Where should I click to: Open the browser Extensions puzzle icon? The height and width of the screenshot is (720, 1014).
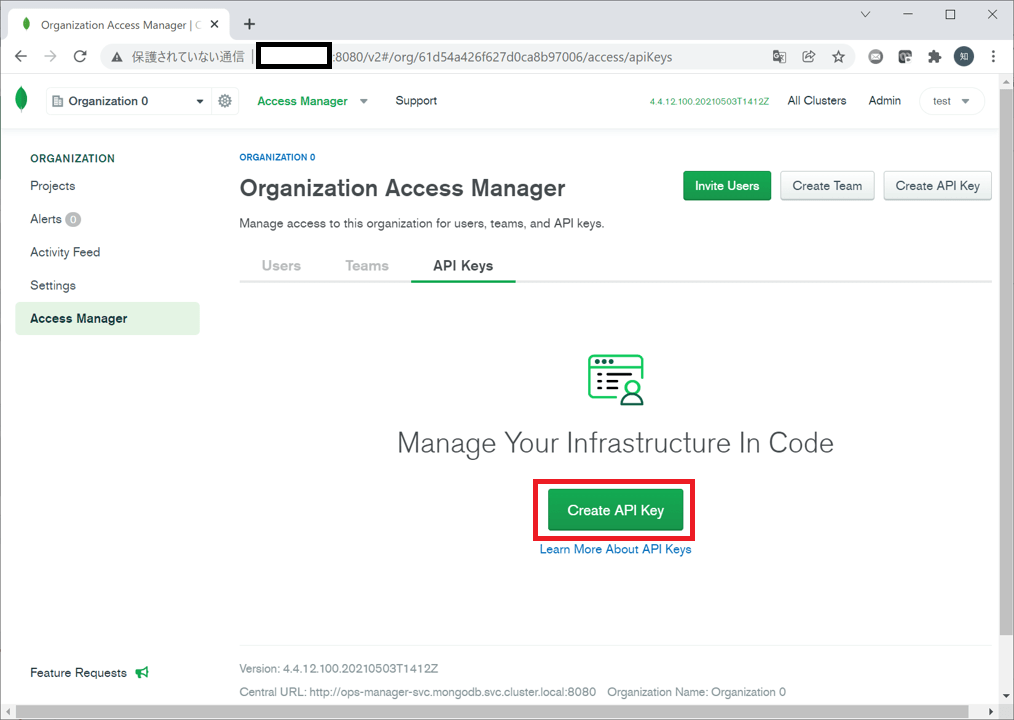(x=934, y=57)
